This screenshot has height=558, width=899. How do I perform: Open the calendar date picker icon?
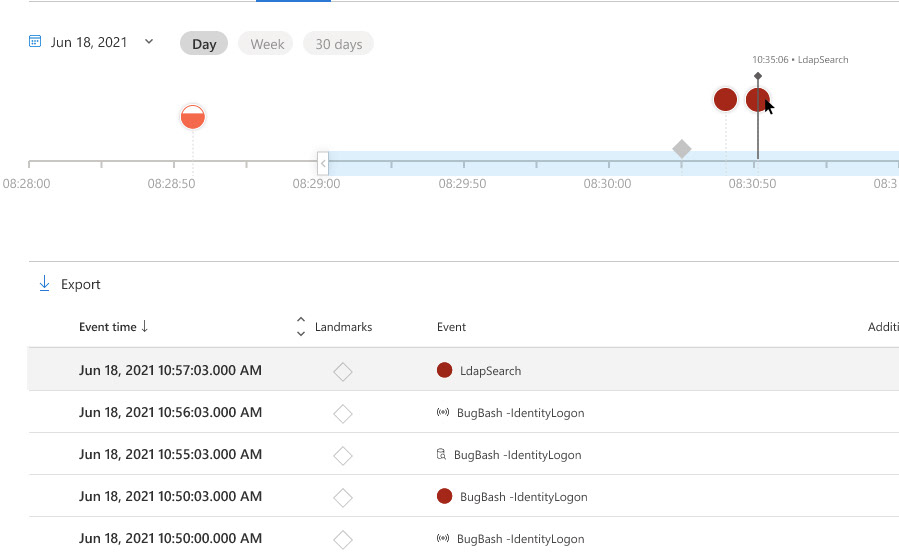pos(35,41)
